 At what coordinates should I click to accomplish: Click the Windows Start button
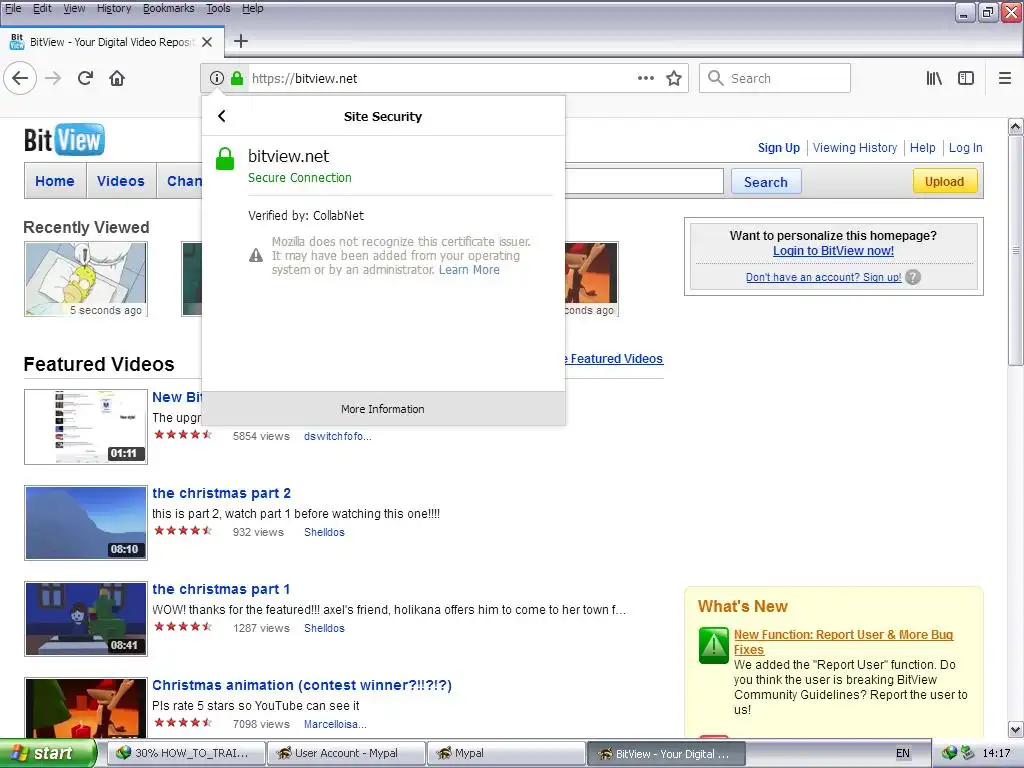[48, 754]
